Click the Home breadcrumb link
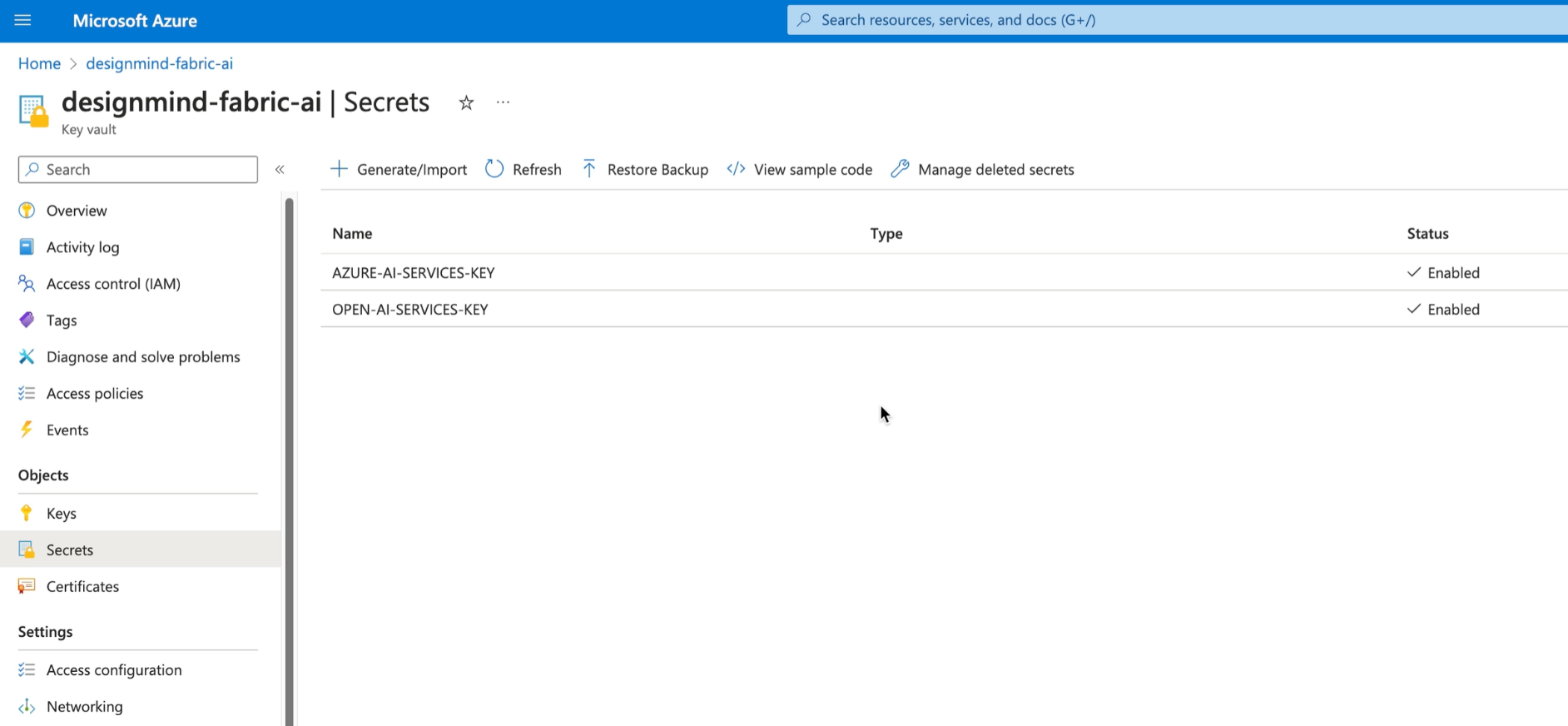The width and height of the screenshot is (1568, 726). 39,64
